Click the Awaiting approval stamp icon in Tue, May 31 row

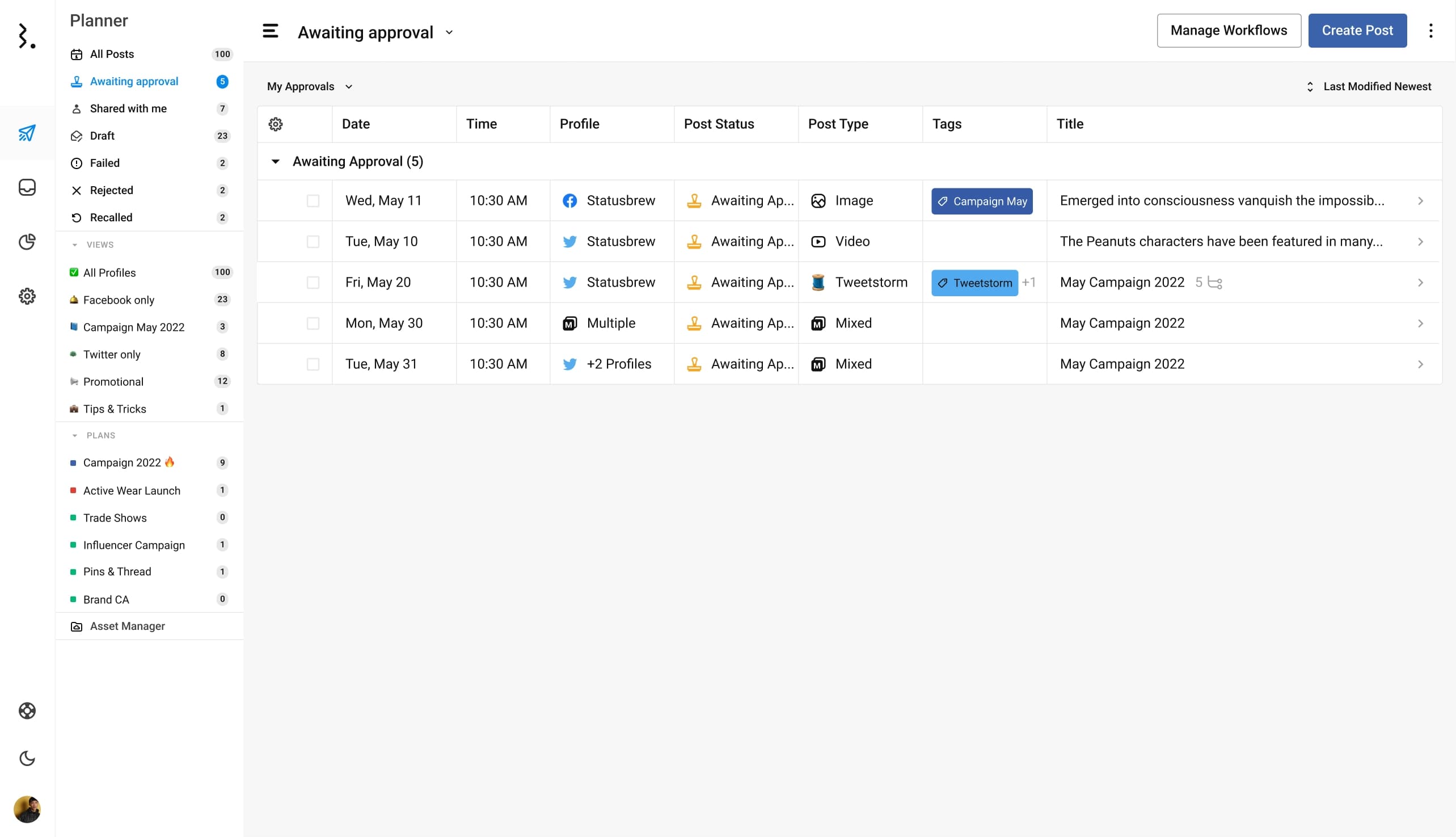click(x=694, y=364)
